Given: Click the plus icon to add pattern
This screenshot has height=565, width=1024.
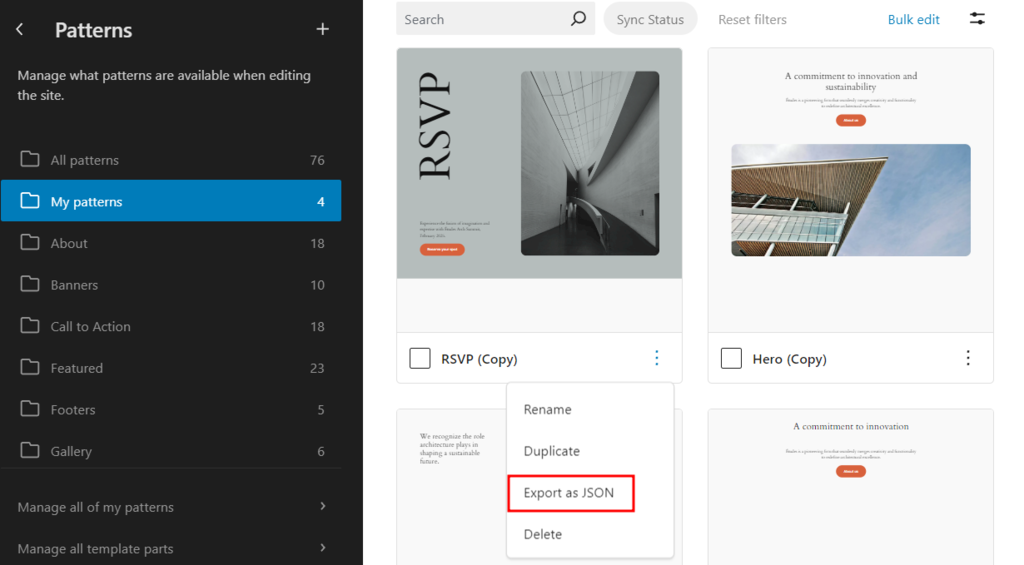Looking at the screenshot, I should pyautogui.click(x=322, y=30).
